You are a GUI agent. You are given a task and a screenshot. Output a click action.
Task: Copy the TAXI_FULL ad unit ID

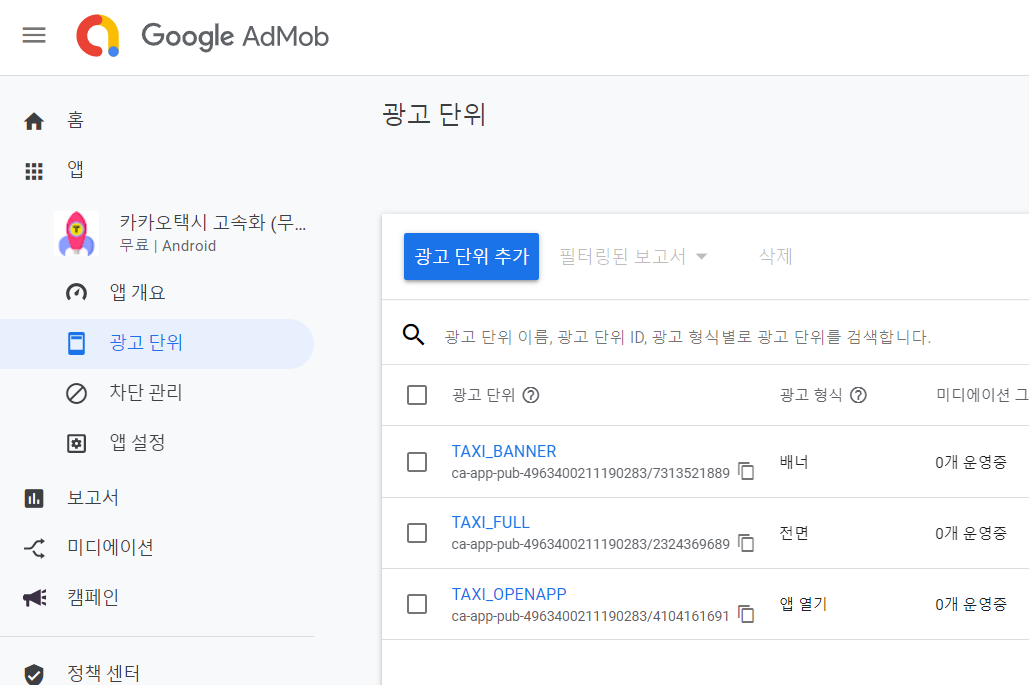tap(747, 543)
